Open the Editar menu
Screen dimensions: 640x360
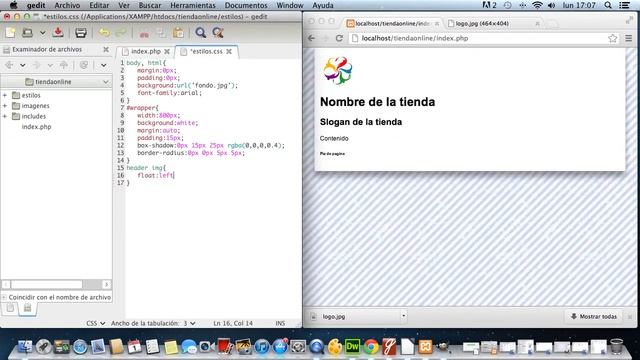pos(99,5)
